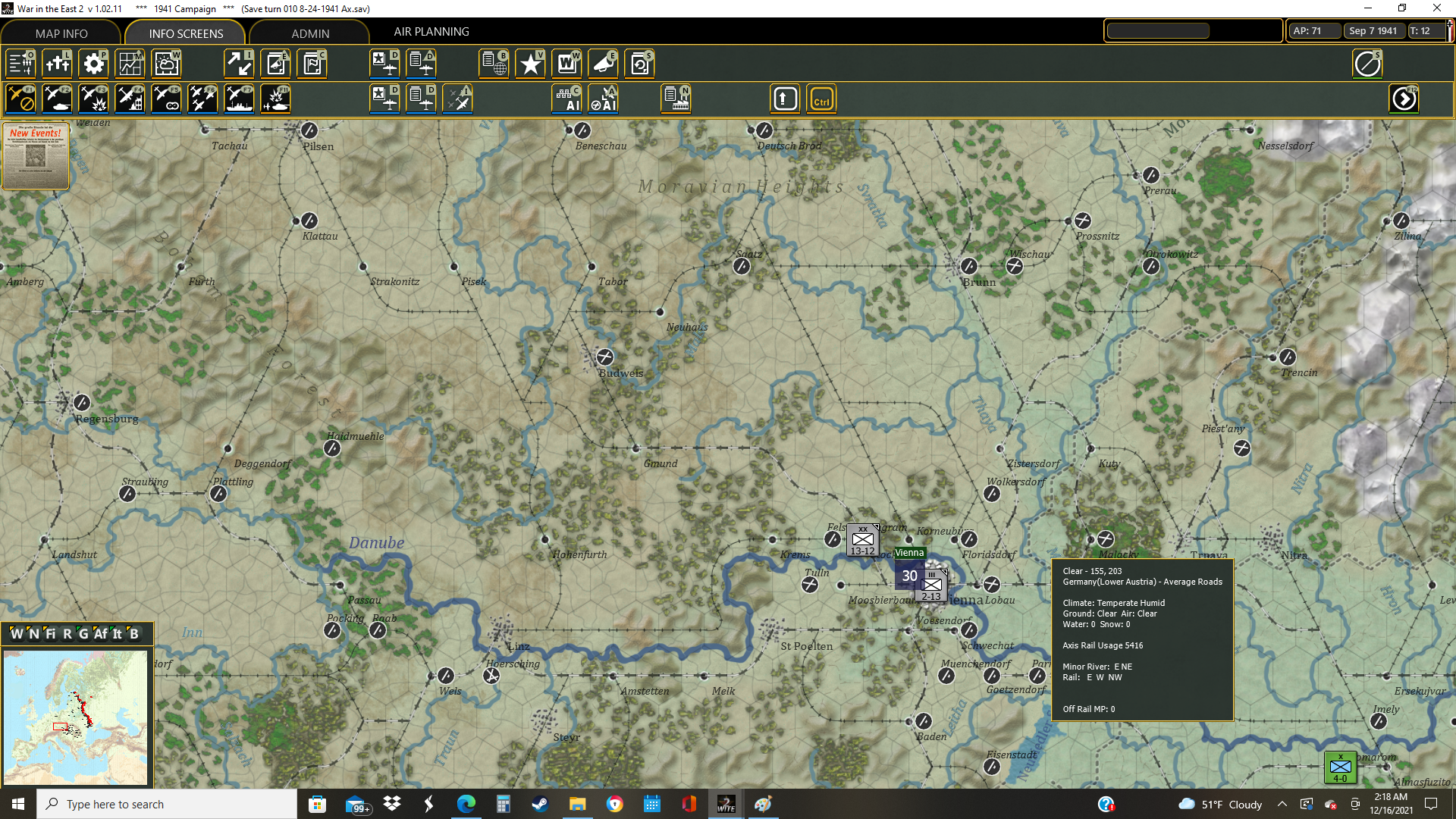The image size is (1456, 819).
Task: Select the F1 air mode disabled icon
Action: [x=21, y=99]
